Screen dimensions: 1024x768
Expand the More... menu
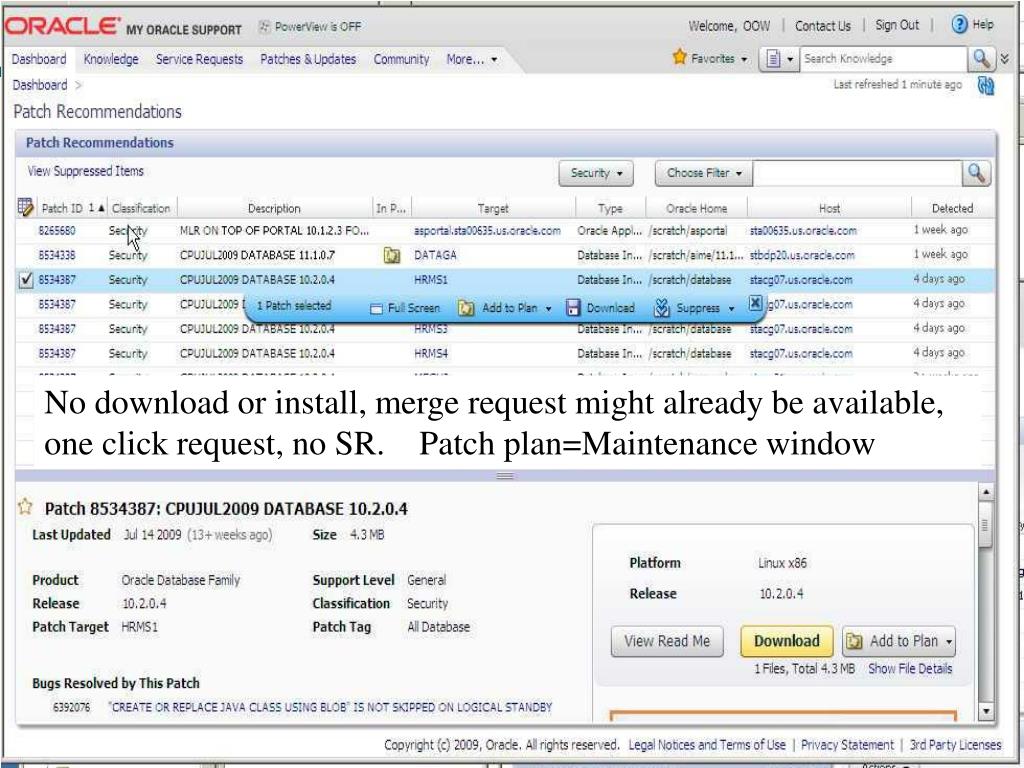tap(472, 59)
